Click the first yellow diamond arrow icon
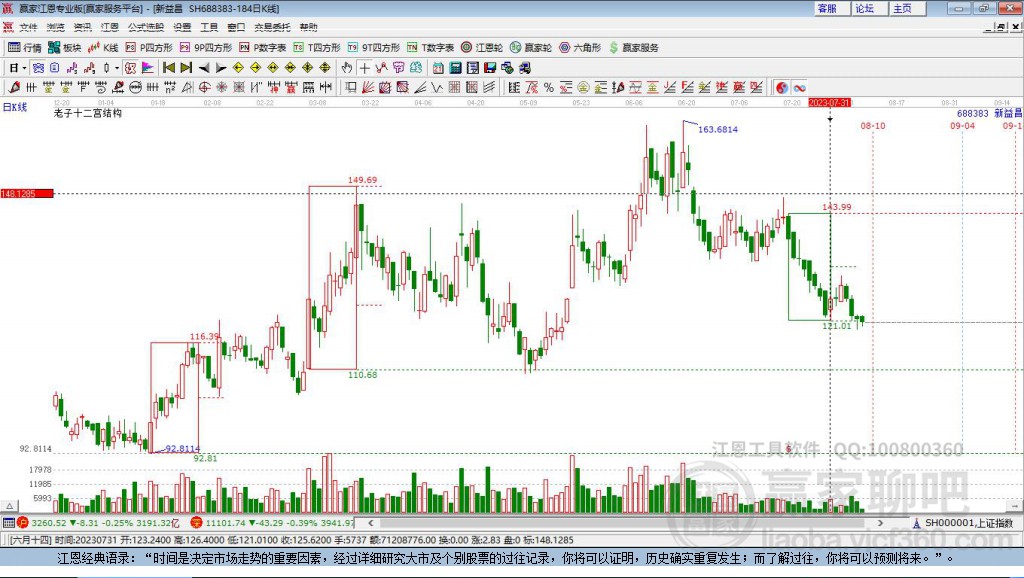This screenshot has height=578, width=1024. [238, 68]
